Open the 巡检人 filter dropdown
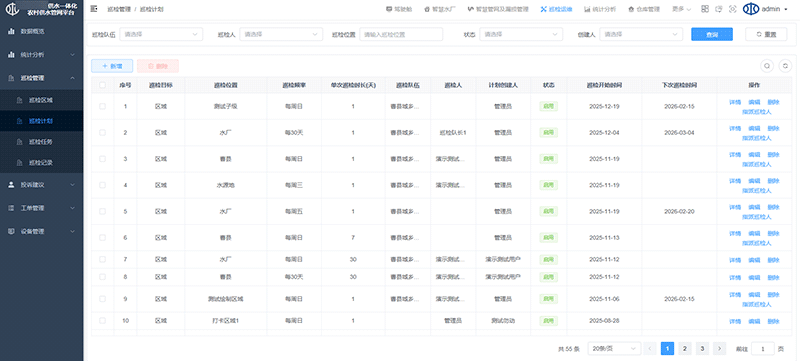Image resolution: width=800 pixels, height=361 pixels. 281,34
